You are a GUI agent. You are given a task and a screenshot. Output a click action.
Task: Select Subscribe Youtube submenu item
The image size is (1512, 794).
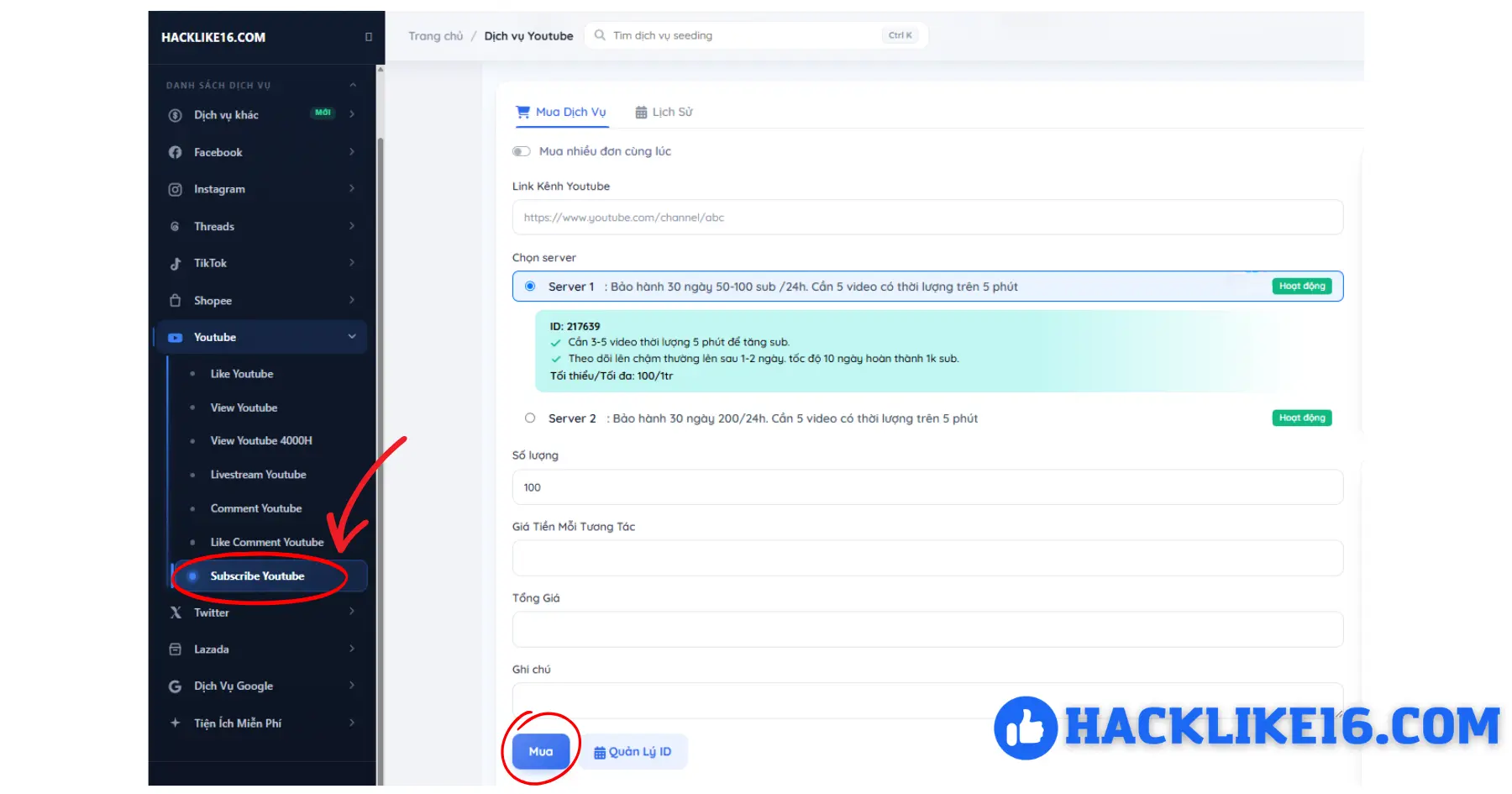click(x=270, y=576)
